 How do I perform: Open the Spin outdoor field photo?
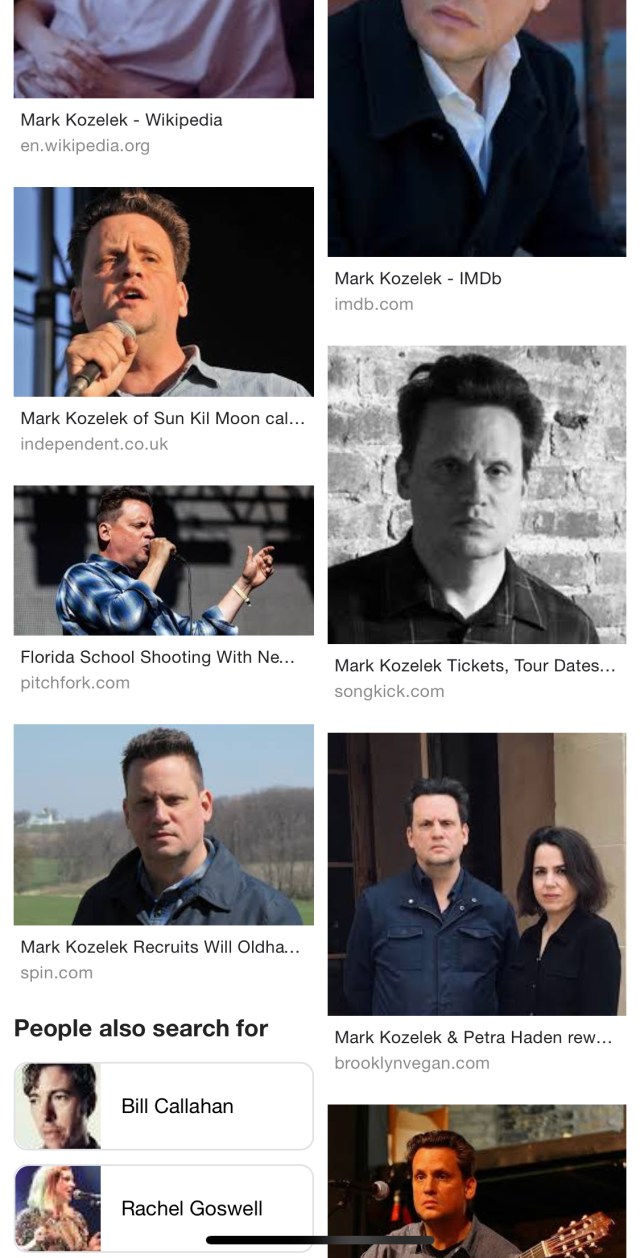[x=164, y=825]
